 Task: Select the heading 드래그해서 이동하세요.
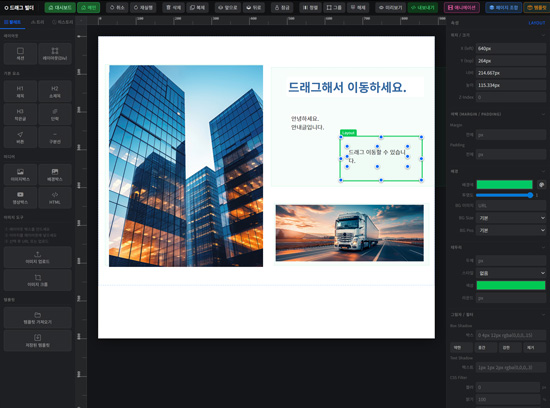[347, 87]
